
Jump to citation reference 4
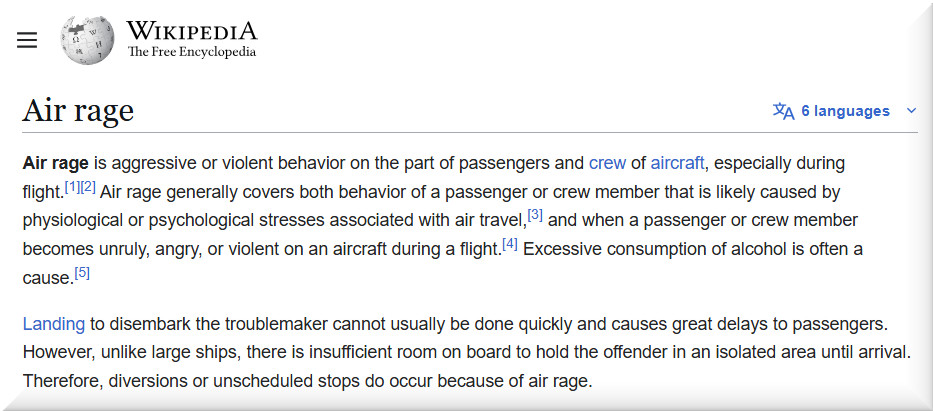[x=510, y=243]
